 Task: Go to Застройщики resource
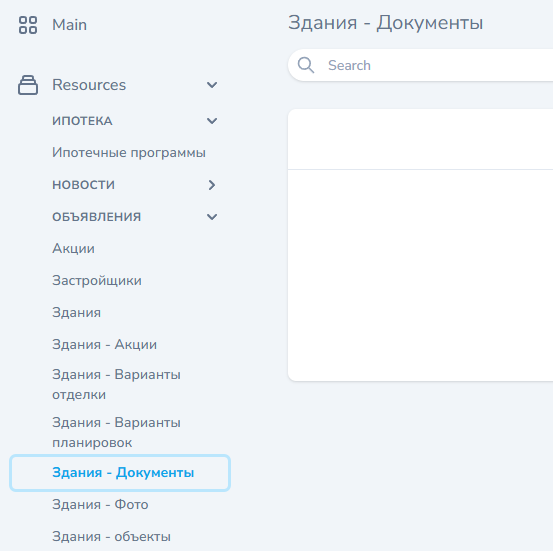pos(97,281)
